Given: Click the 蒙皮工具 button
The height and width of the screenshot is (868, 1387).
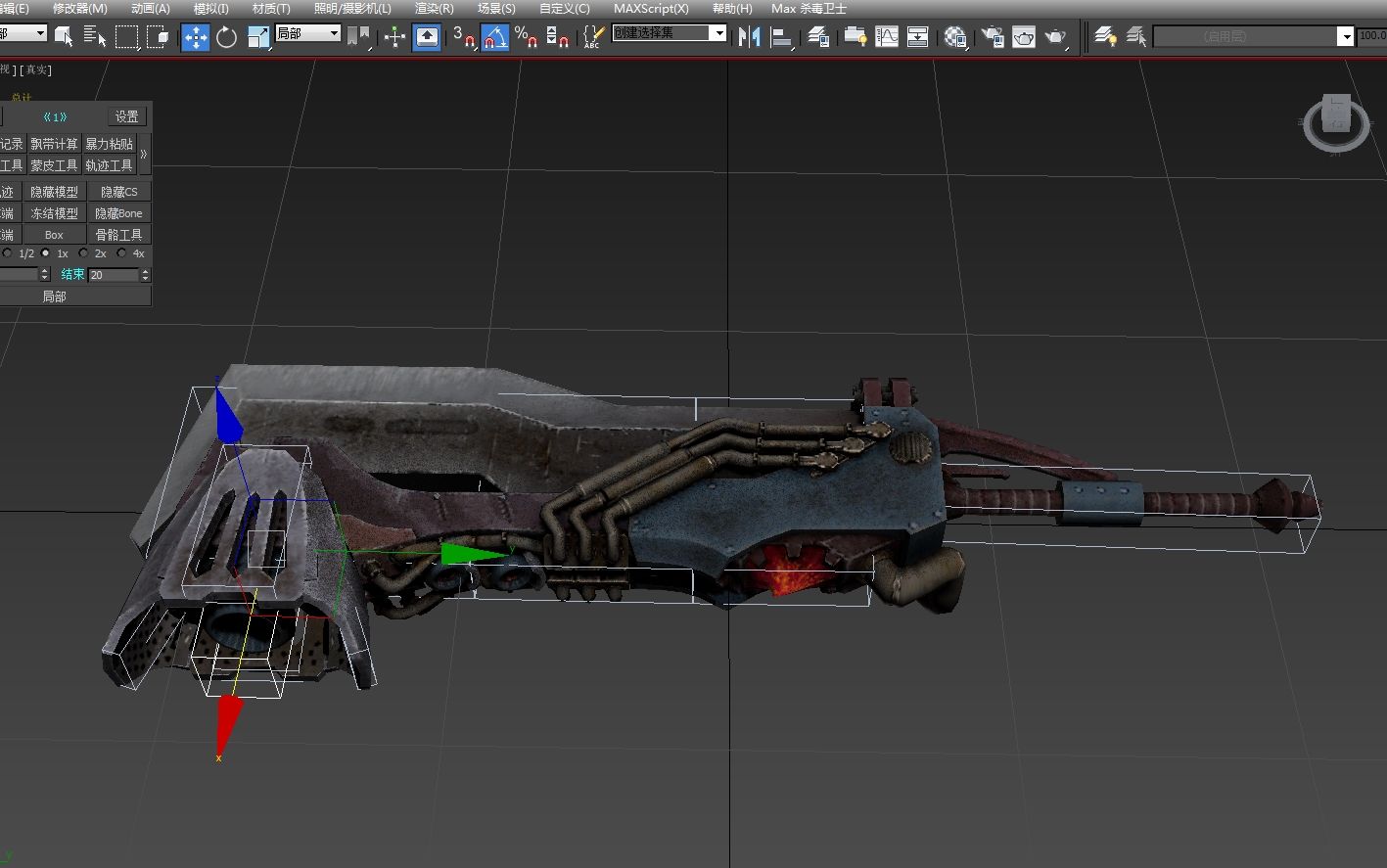Looking at the screenshot, I should pos(54,165).
